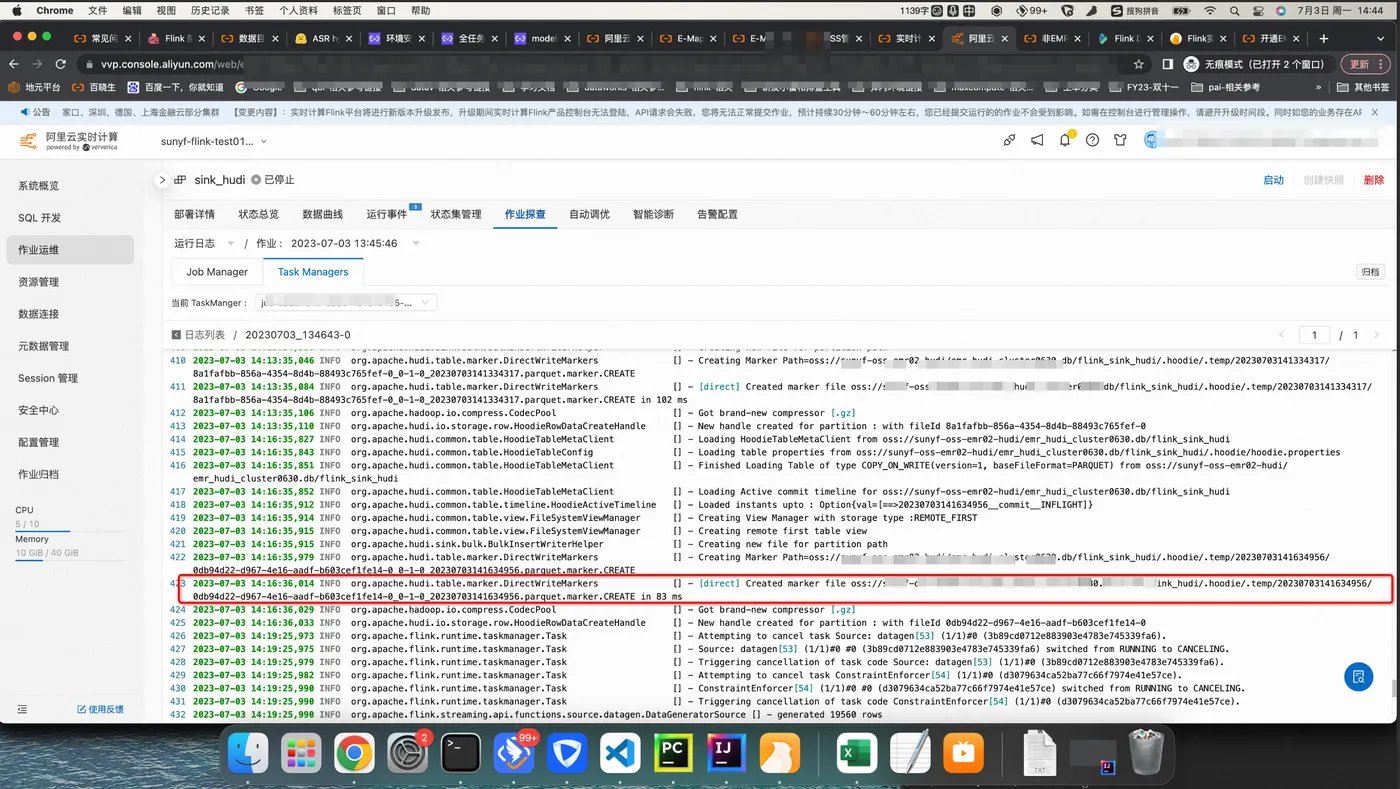Click the megaphone announcement icon in header
1400x789 pixels.
pyautogui.click(x=1037, y=140)
